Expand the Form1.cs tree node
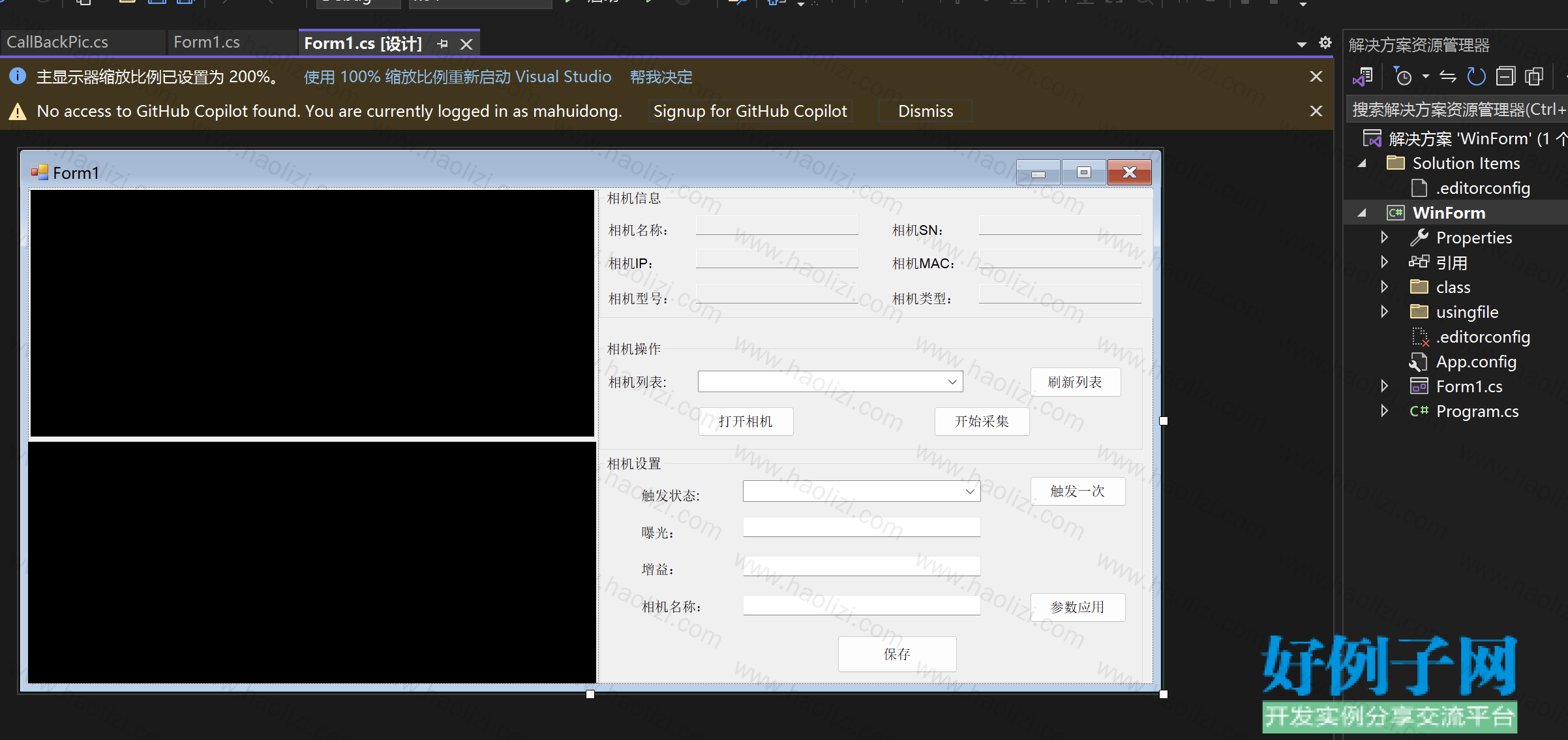The height and width of the screenshot is (740, 1568). coord(1384,386)
